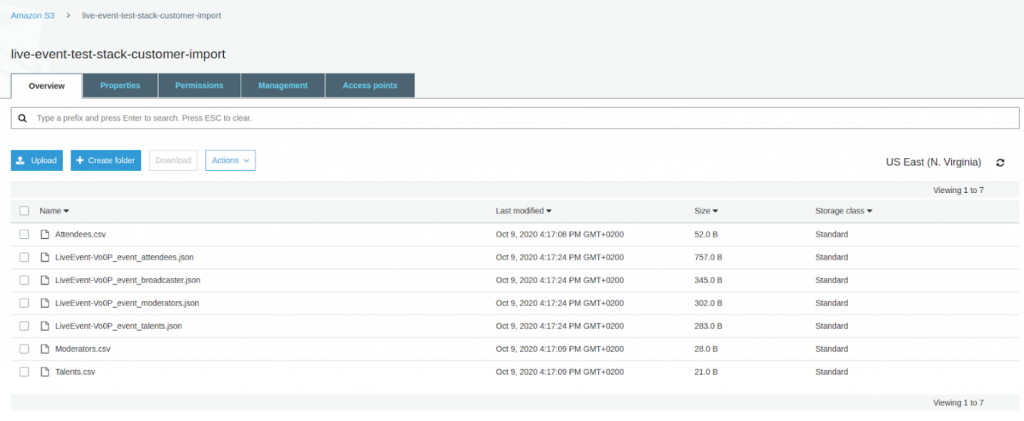Go to the Amazon S3 breadcrumb link
The width and height of the screenshot is (1024, 421).
(x=32, y=16)
